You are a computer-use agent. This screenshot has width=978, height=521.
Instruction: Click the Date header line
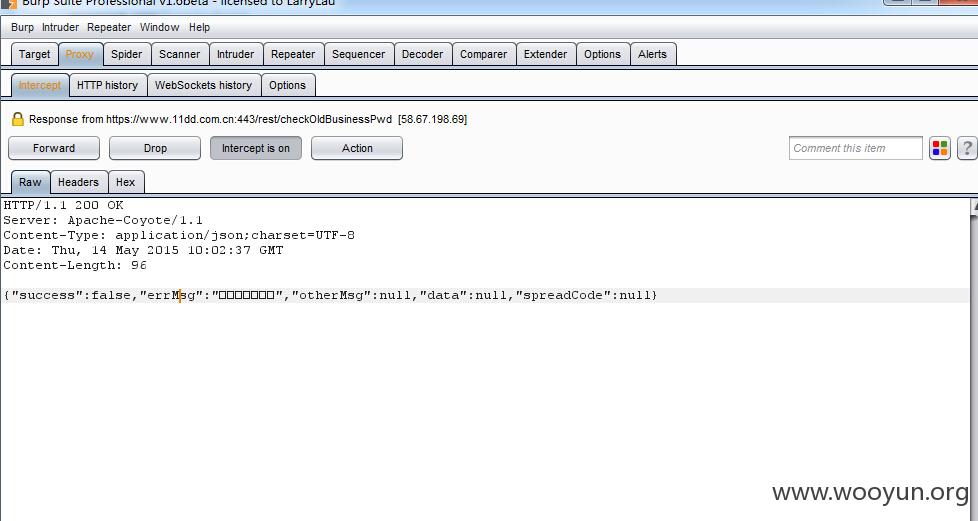pos(143,250)
